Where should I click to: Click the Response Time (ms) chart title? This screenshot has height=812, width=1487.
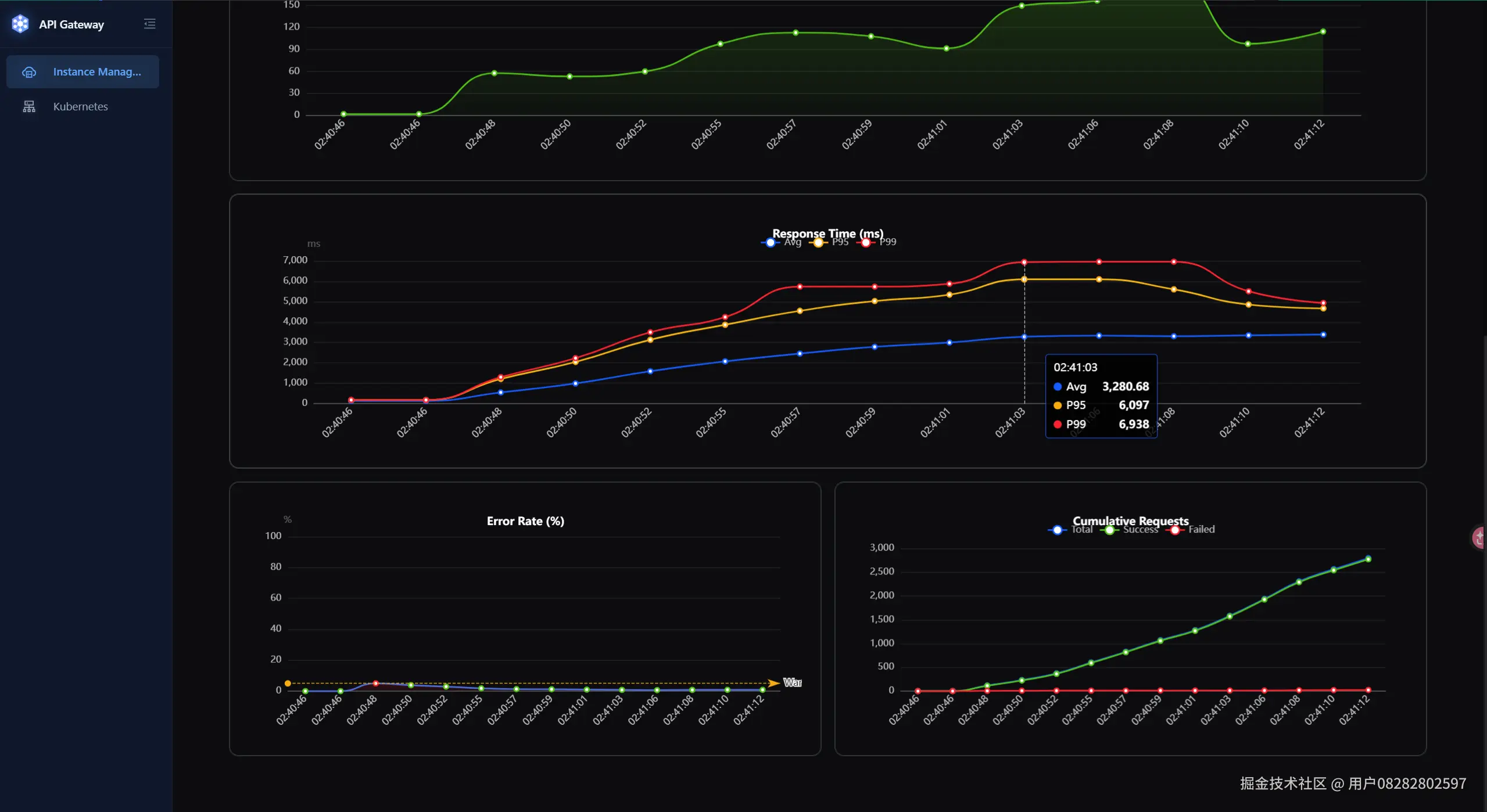click(x=828, y=233)
